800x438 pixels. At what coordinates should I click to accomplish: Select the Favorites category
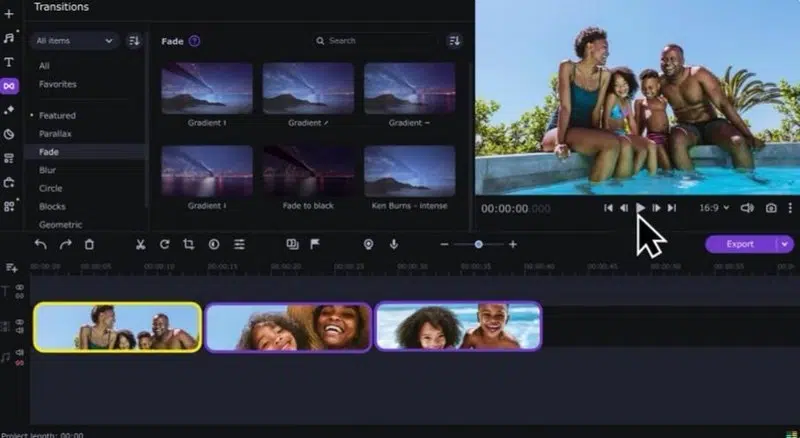[58, 84]
